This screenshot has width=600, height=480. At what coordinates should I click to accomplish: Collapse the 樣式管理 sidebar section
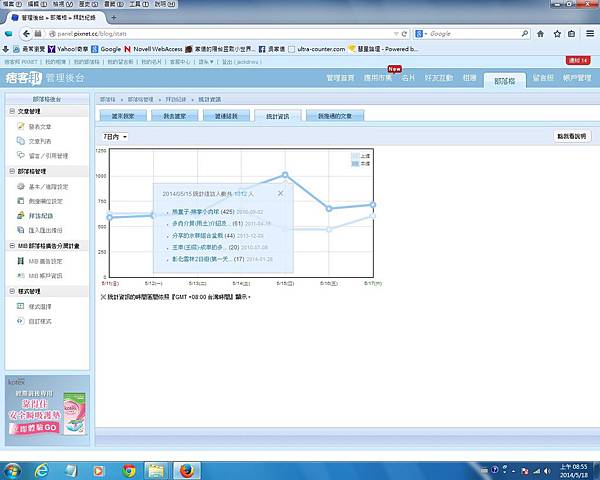tap(12, 291)
